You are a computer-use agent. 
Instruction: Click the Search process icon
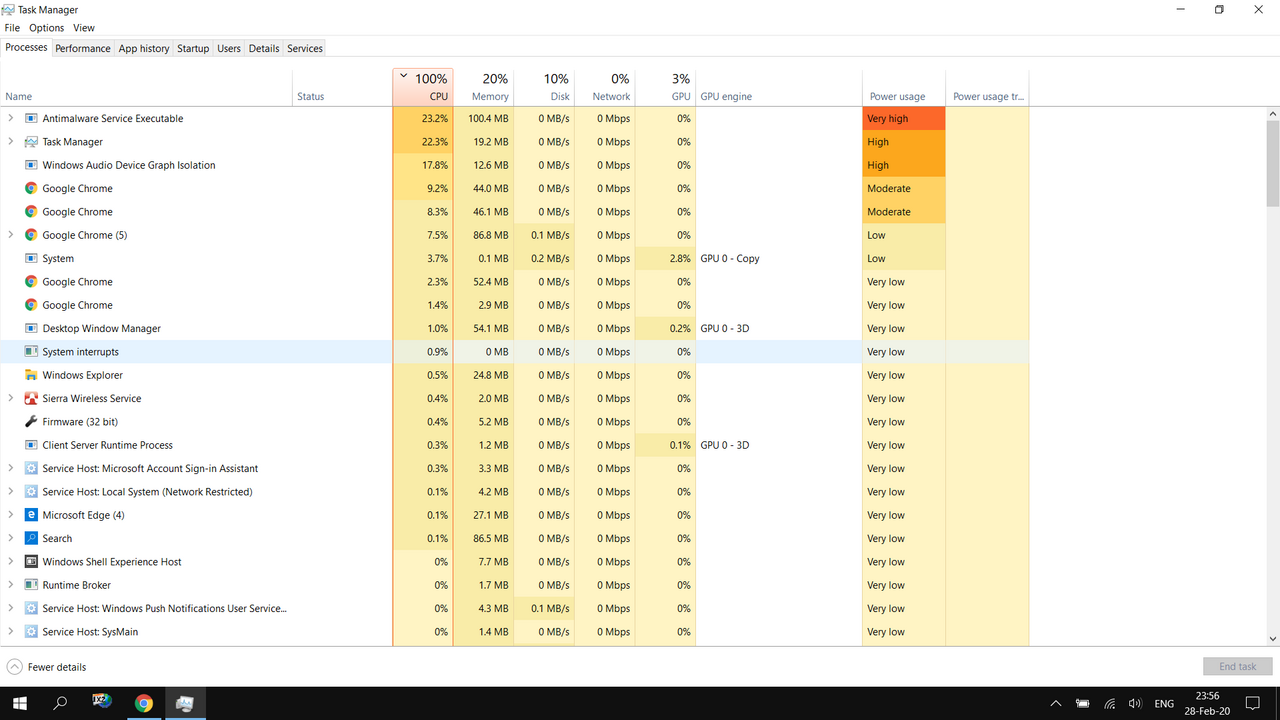(x=31, y=538)
